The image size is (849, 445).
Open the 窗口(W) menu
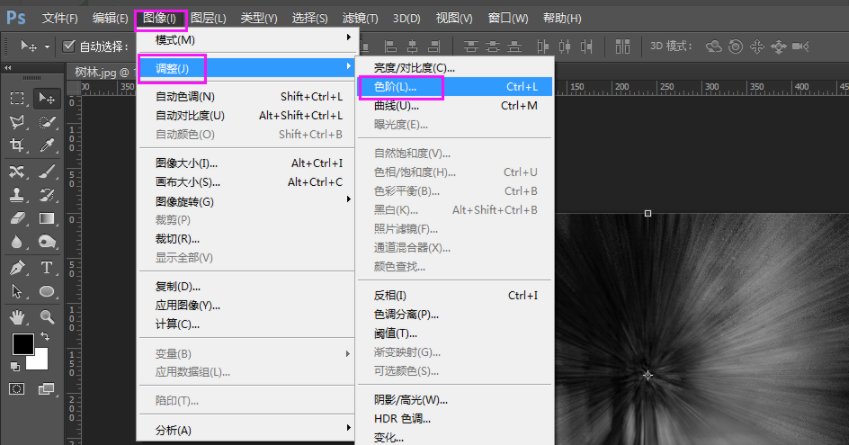[x=507, y=18]
